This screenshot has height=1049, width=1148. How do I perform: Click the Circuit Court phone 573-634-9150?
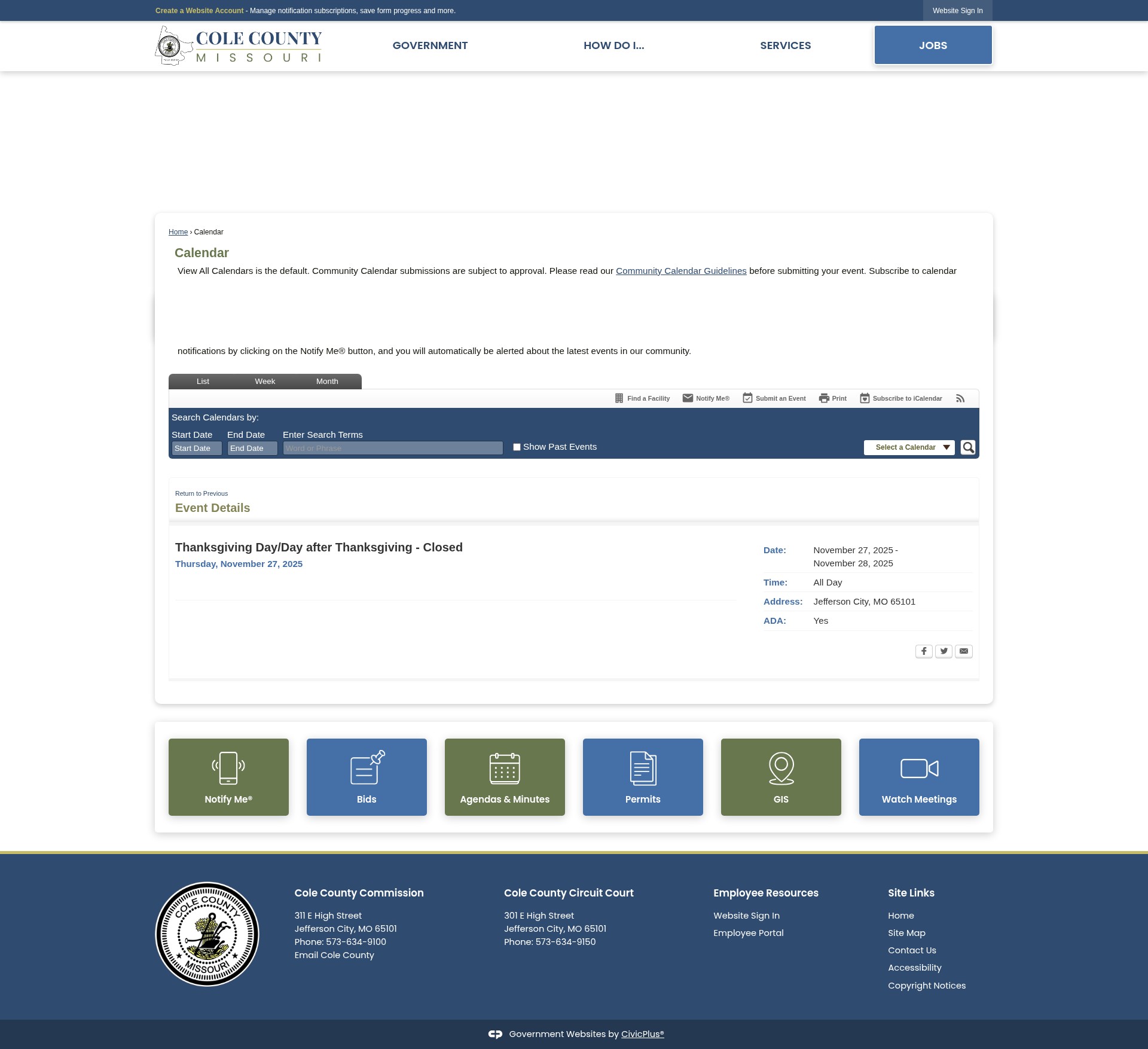[x=566, y=942]
